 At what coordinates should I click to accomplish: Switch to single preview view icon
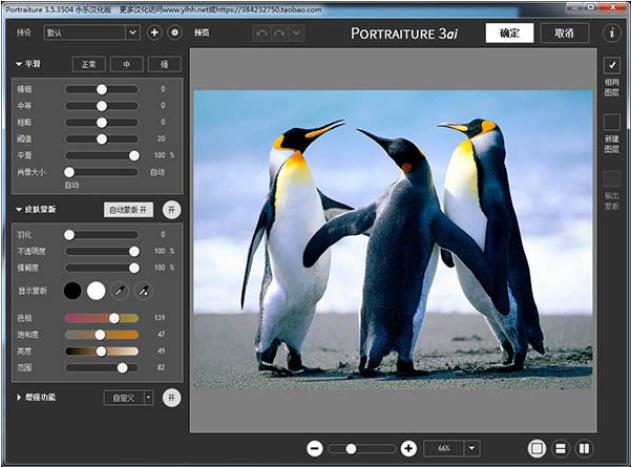pos(537,448)
